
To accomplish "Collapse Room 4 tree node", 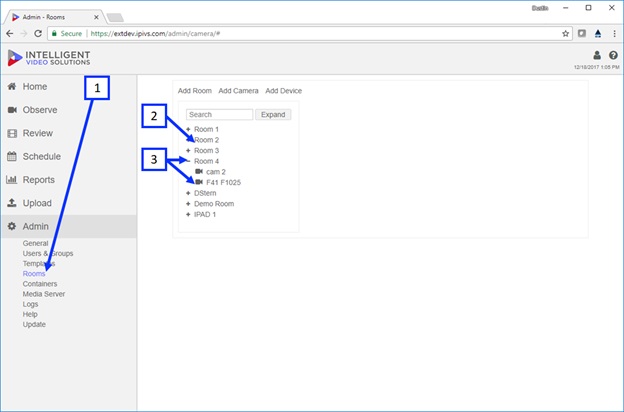I will point(188,161).
